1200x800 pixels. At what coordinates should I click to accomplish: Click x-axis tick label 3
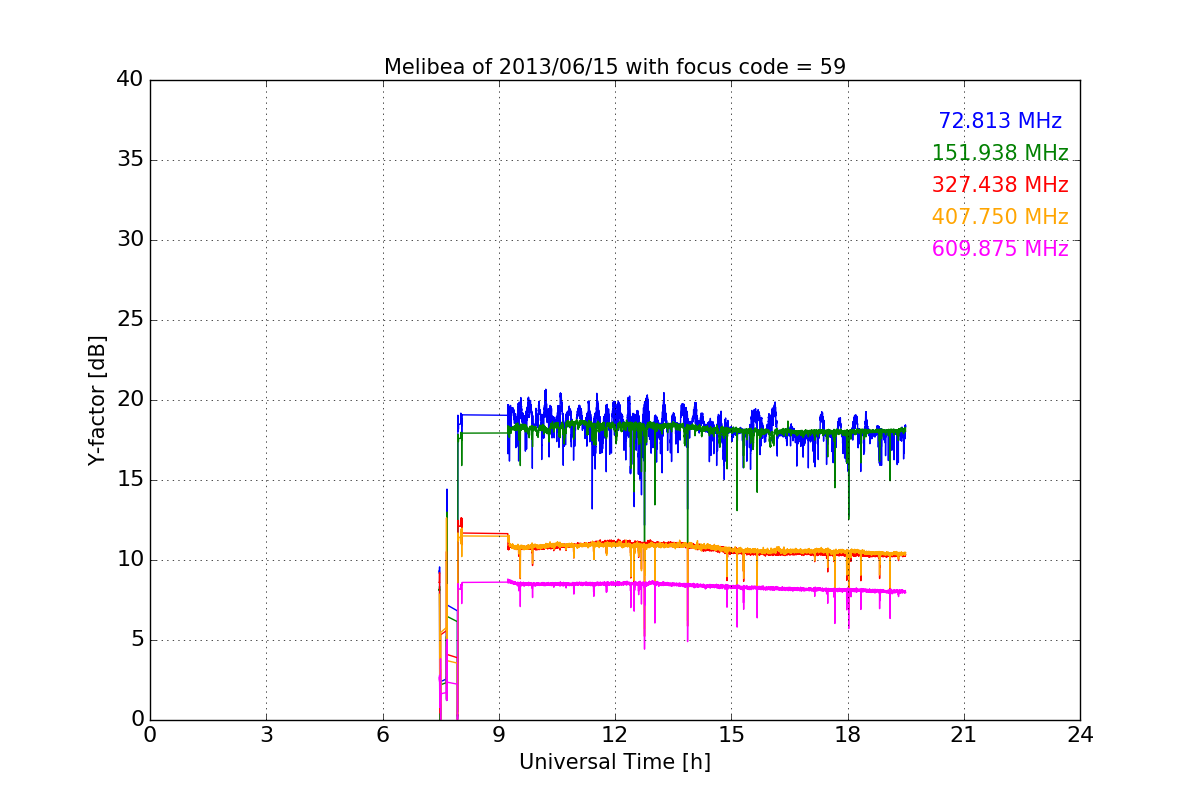coord(266,735)
